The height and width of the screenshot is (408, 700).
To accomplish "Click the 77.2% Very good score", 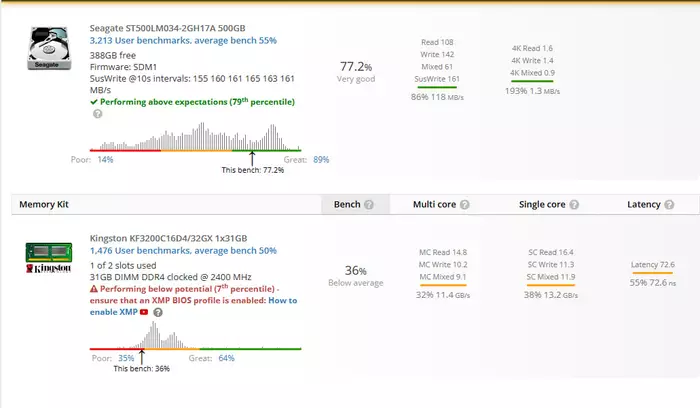I will [x=356, y=72].
